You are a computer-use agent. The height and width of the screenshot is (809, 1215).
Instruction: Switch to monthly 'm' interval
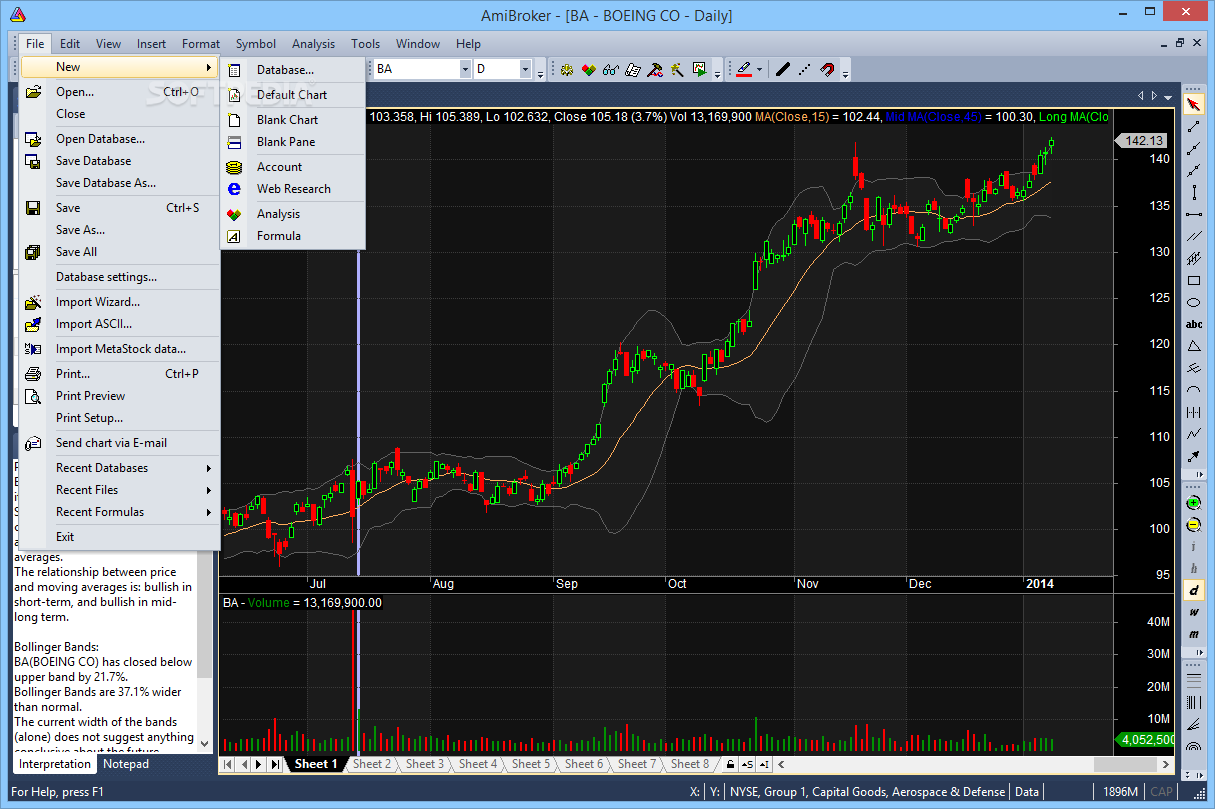1193,634
